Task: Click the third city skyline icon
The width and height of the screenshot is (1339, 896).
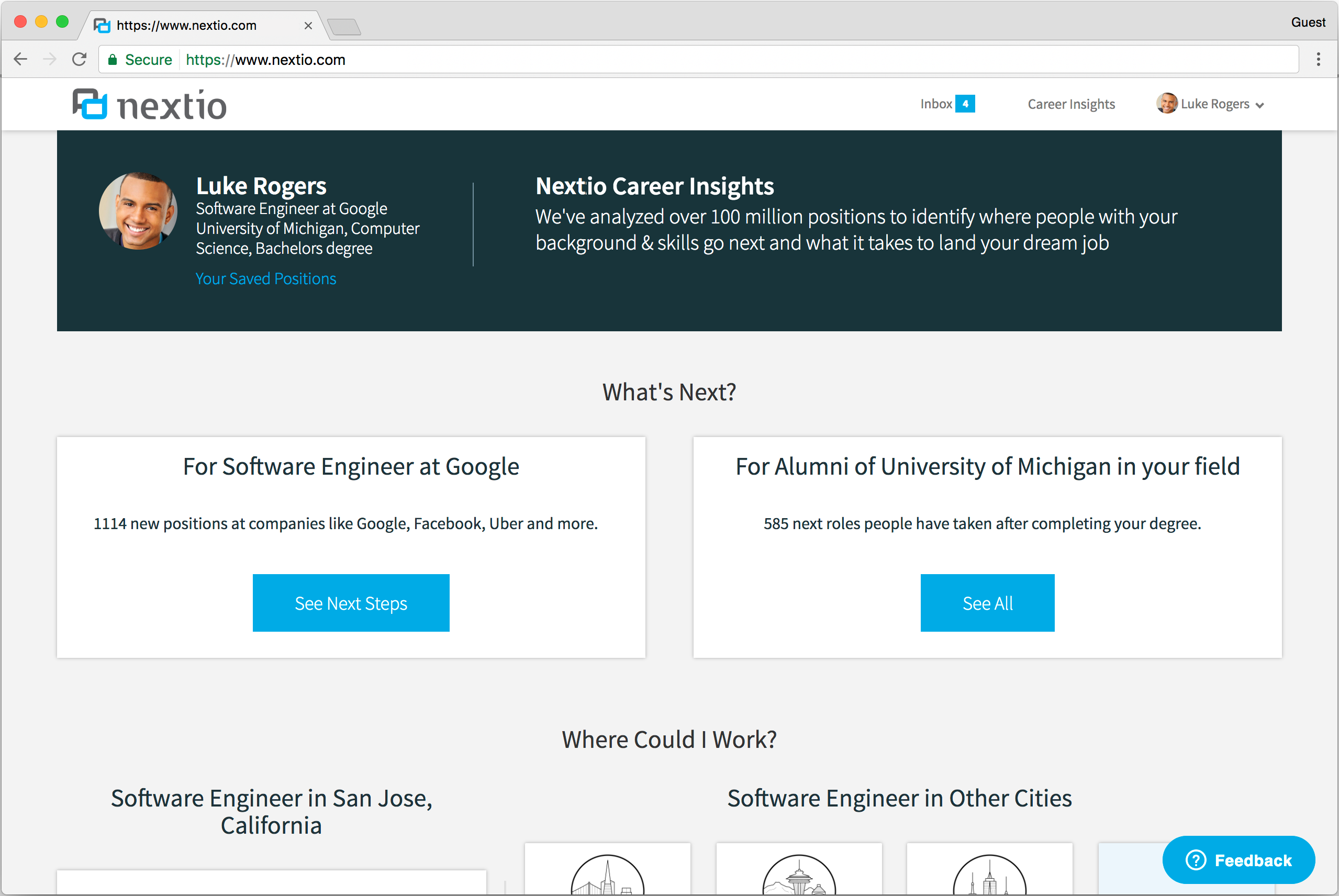Action: click(x=989, y=877)
